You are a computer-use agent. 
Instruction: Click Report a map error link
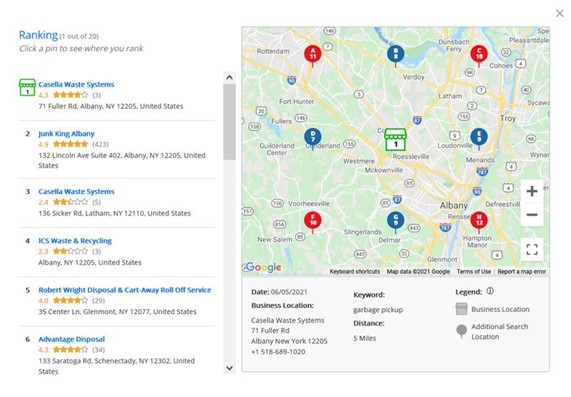coord(521,271)
